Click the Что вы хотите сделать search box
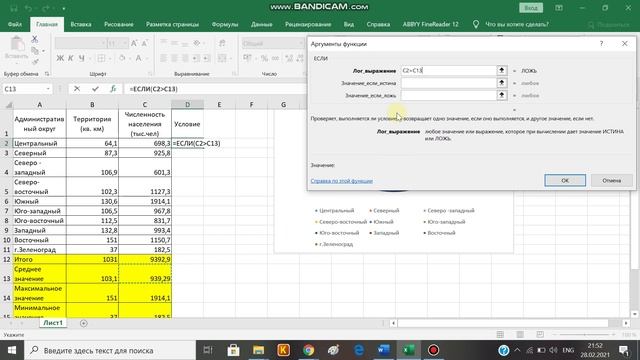Screen dimensions: 640x360 (x=517, y=24)
